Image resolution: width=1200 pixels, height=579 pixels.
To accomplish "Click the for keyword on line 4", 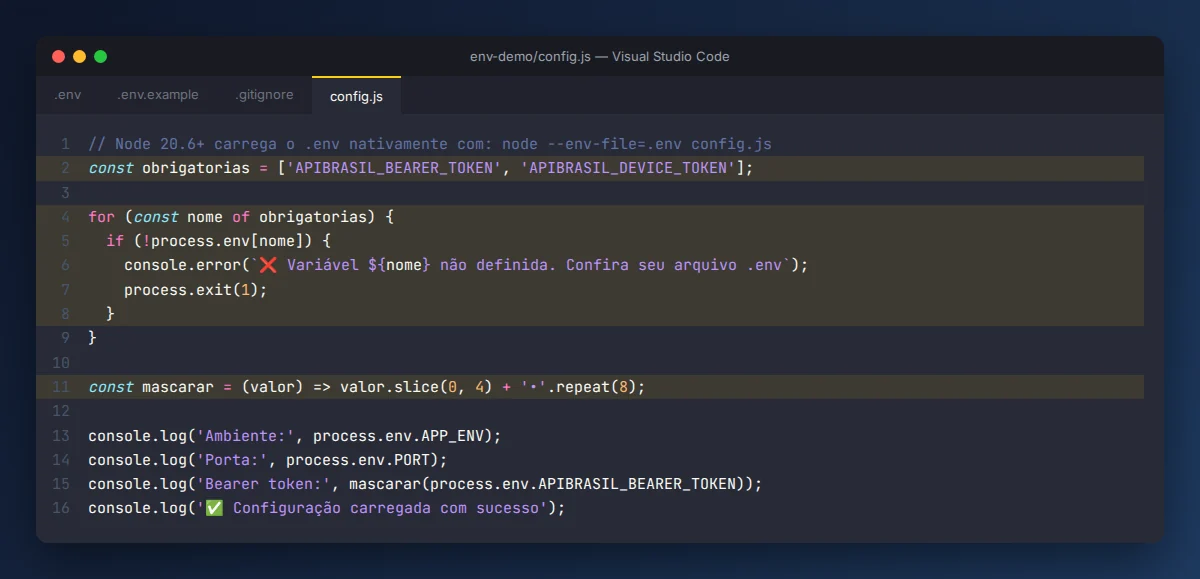I will click(x=101, y=217).
